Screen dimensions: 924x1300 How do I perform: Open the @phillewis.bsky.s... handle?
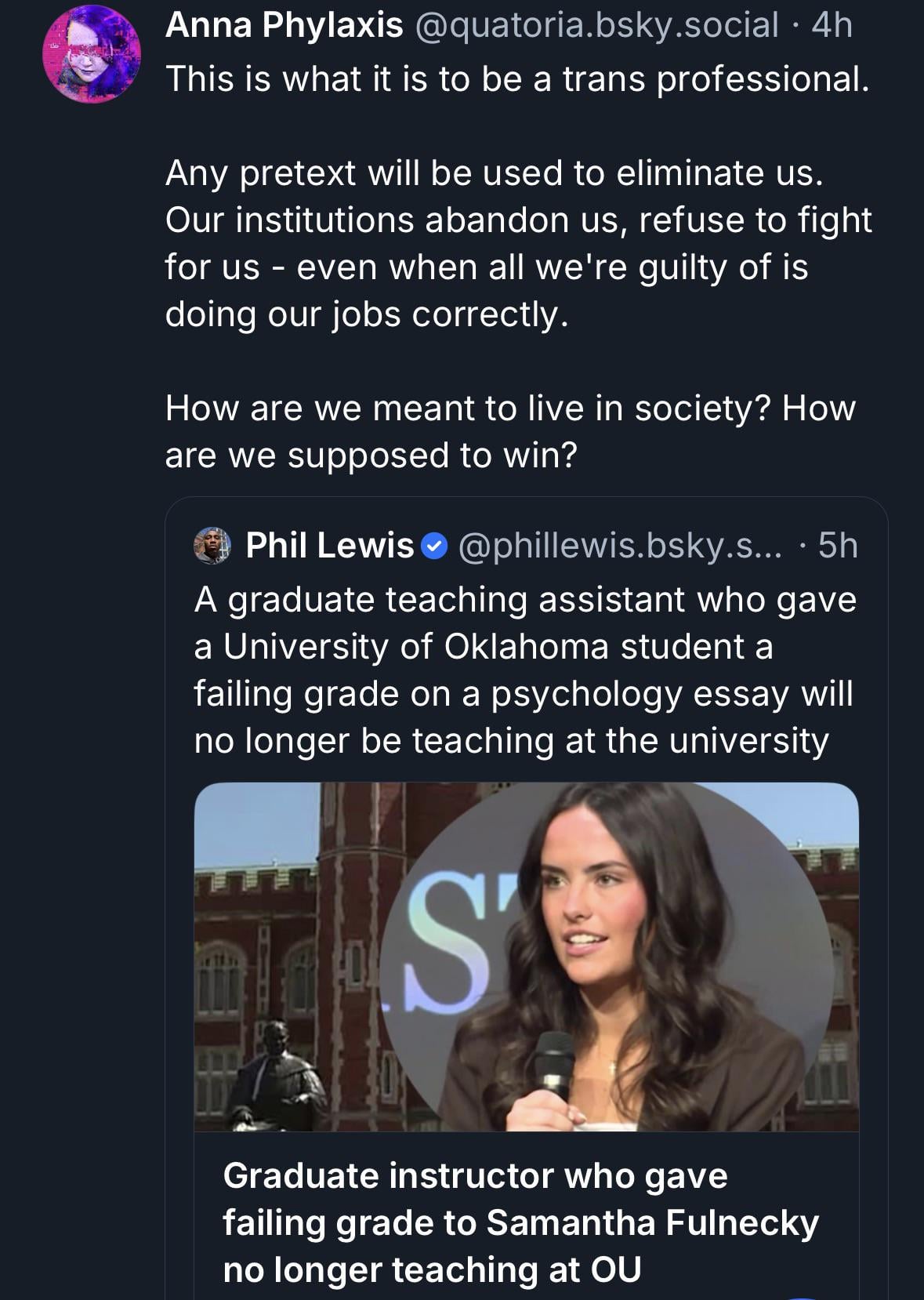pos(619,546)
